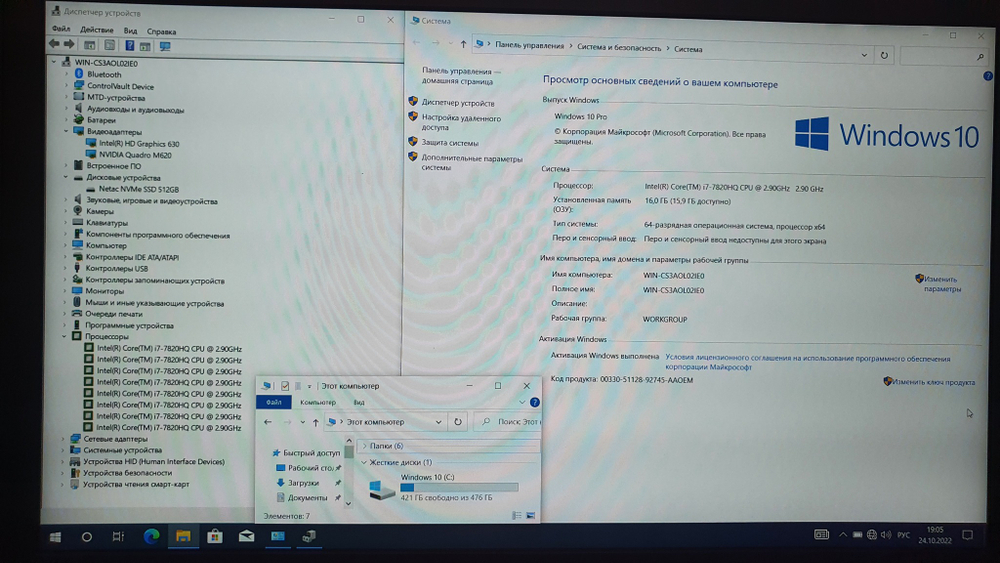Select the Очереди печати category
Viewport: 1000px width, 563px height.
coord(114,314)
